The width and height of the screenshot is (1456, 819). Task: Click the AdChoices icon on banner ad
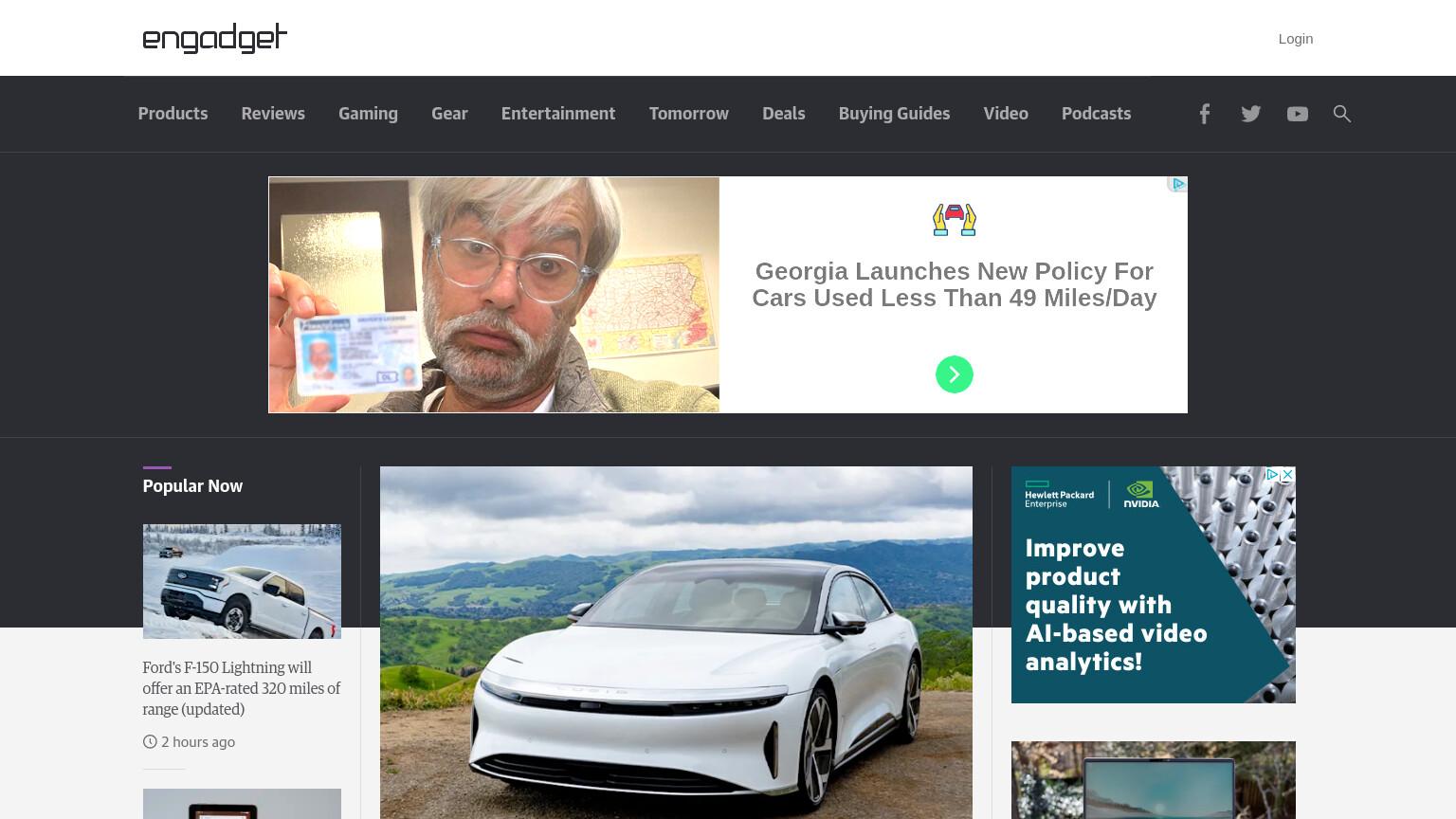tap(1178, 184)
